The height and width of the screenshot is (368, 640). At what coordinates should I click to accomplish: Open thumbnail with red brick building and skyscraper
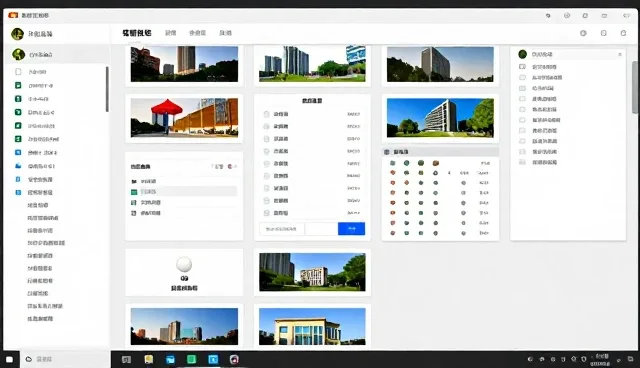[x=184, y=64]
